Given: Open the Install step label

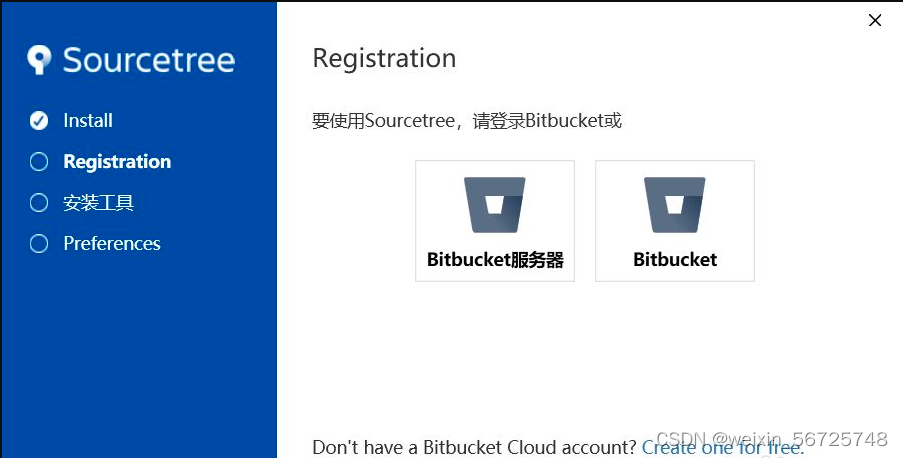Looking at the screenshot, I should click(x=88, y=120).
